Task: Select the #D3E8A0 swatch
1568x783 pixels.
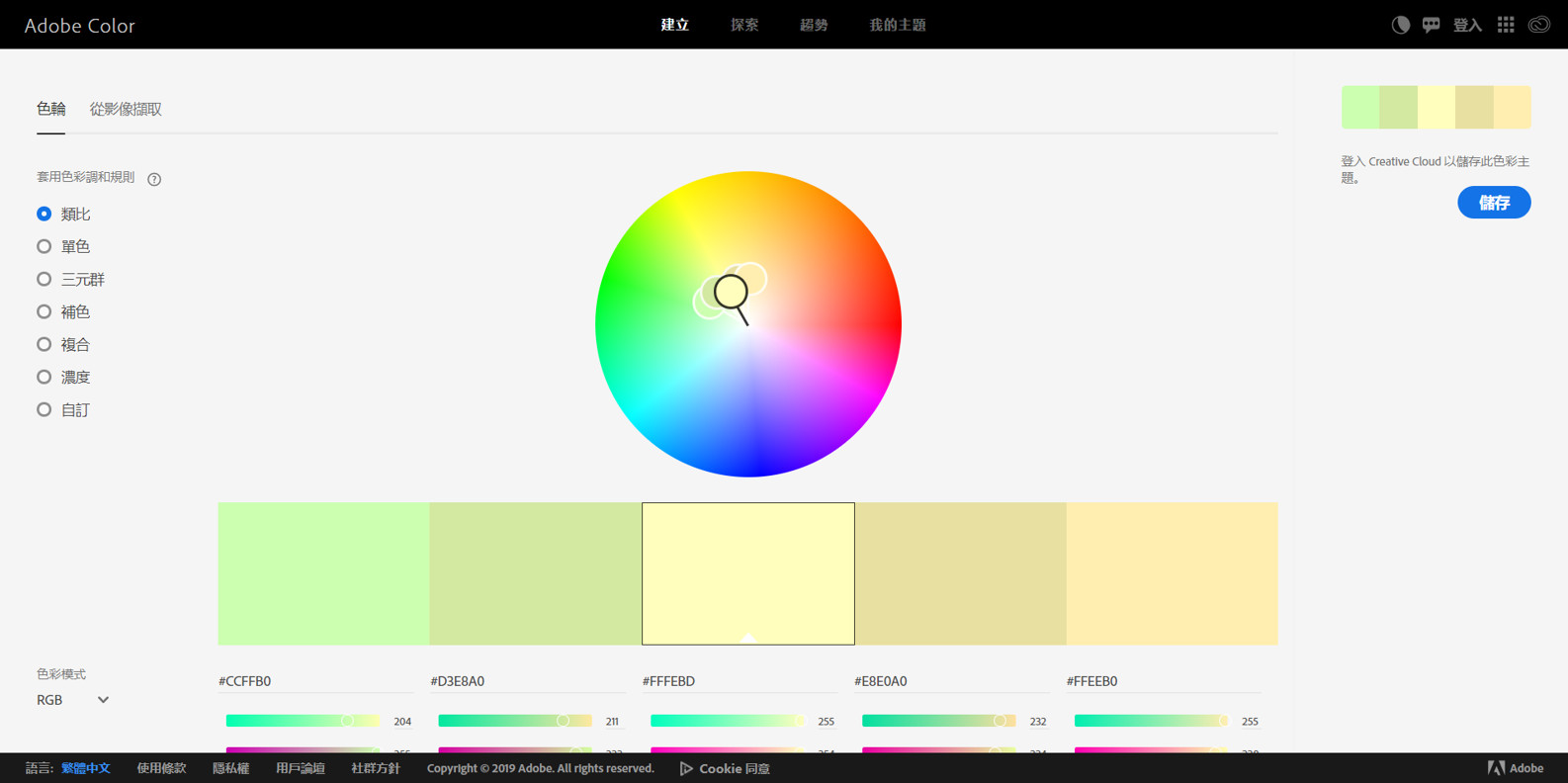Action: [536, 573]
